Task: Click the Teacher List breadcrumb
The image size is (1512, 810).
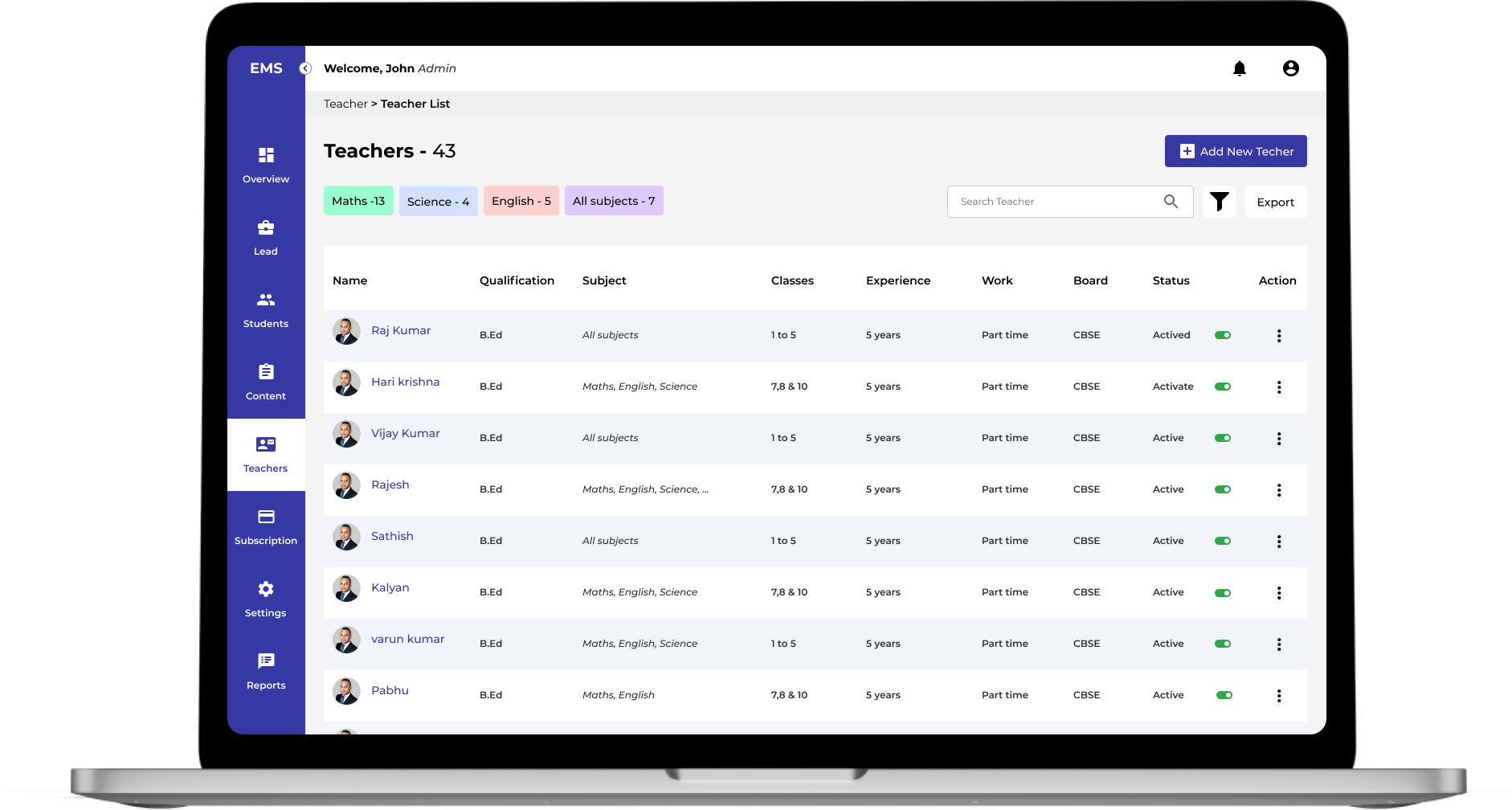Action: point(415,104)
